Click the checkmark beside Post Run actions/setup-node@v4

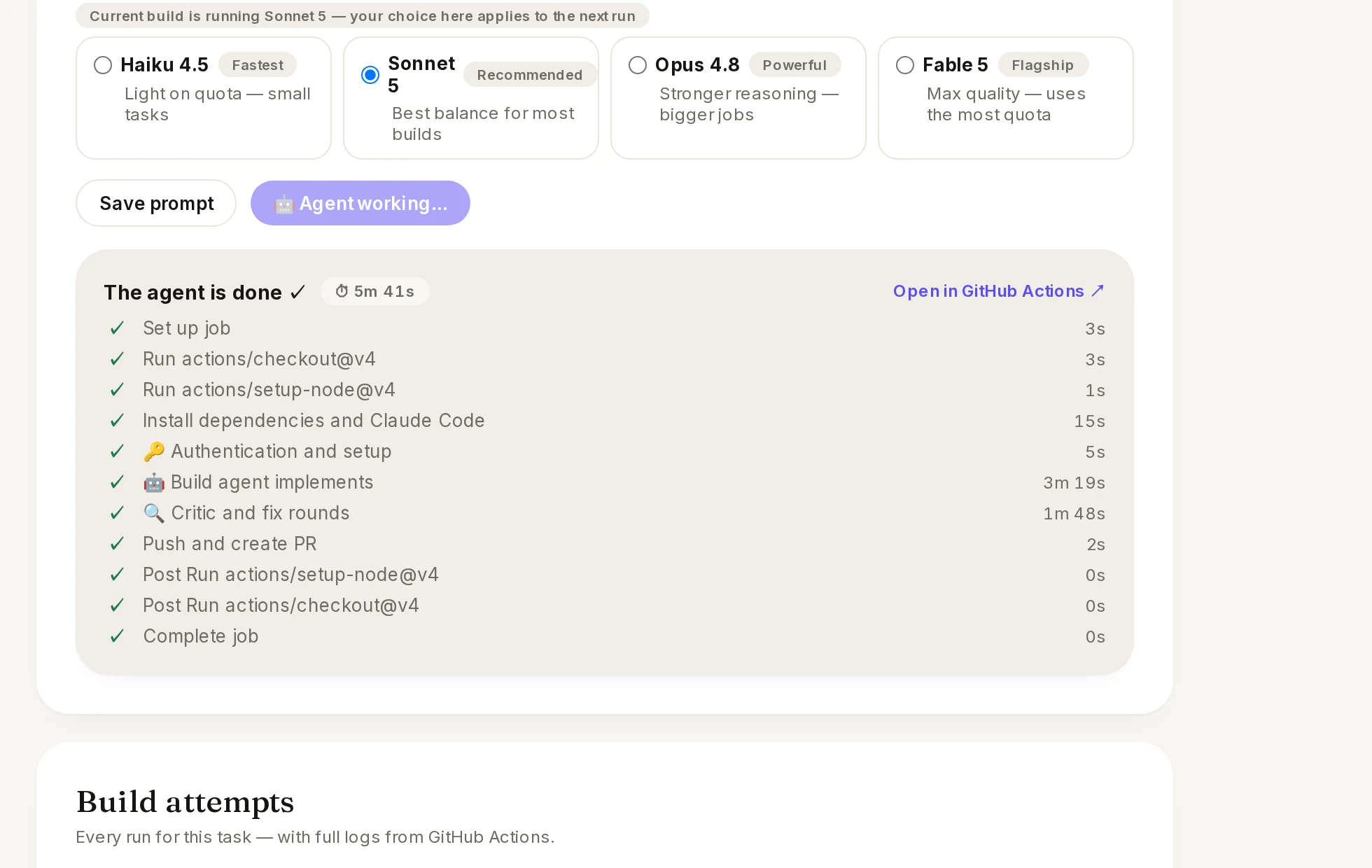click(117, 575)
